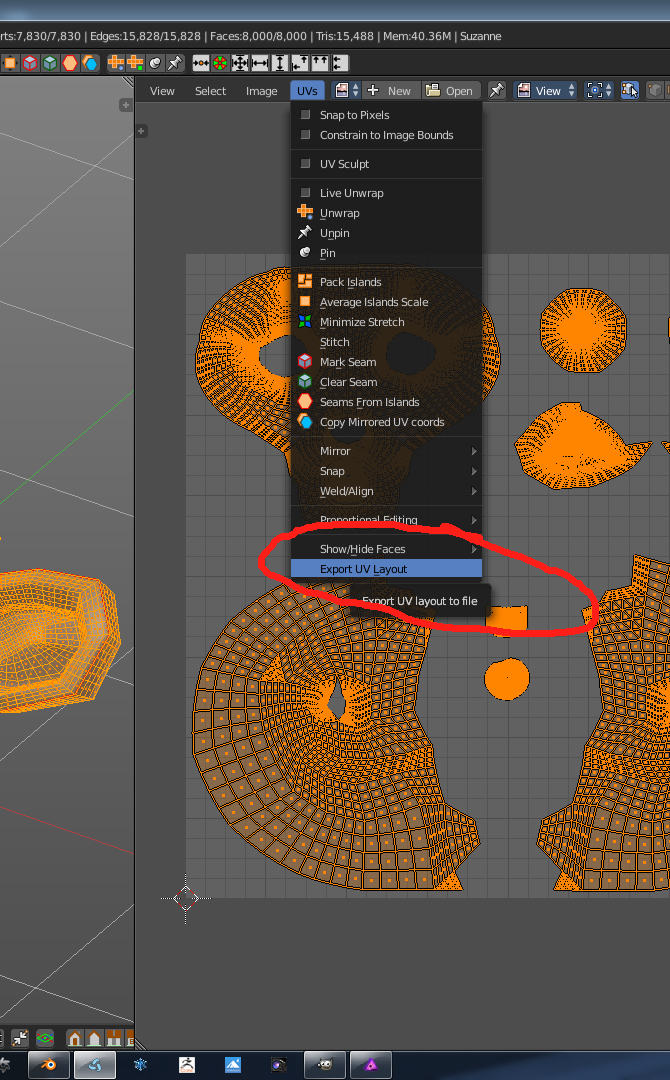Image resolution: width=670 pixels, height=1080 pixels.
Task: Enable the UV Sculpt checkbox
Action: [305, 164]
